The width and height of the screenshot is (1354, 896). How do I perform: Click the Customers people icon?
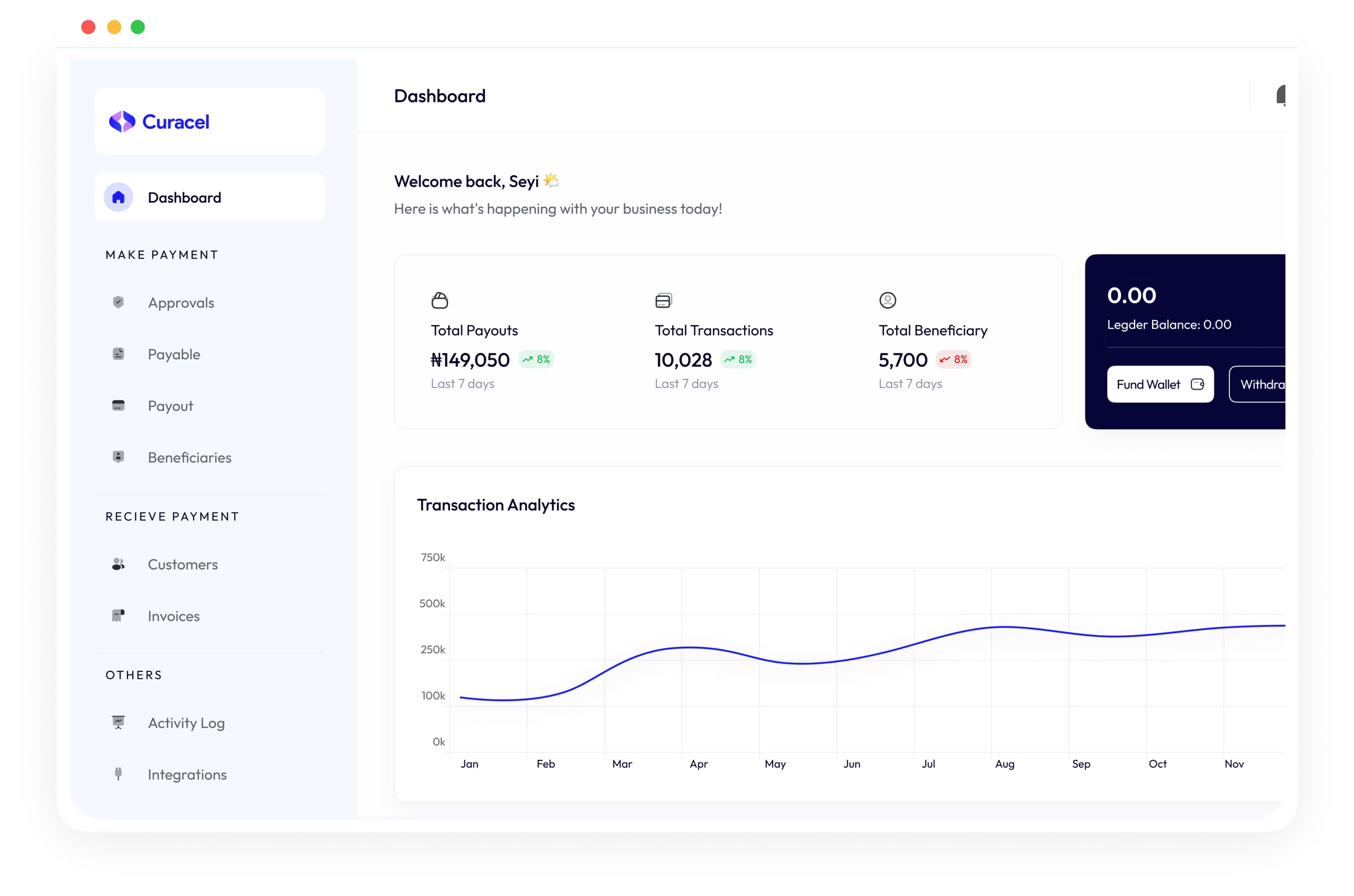(x=118, y=565)
